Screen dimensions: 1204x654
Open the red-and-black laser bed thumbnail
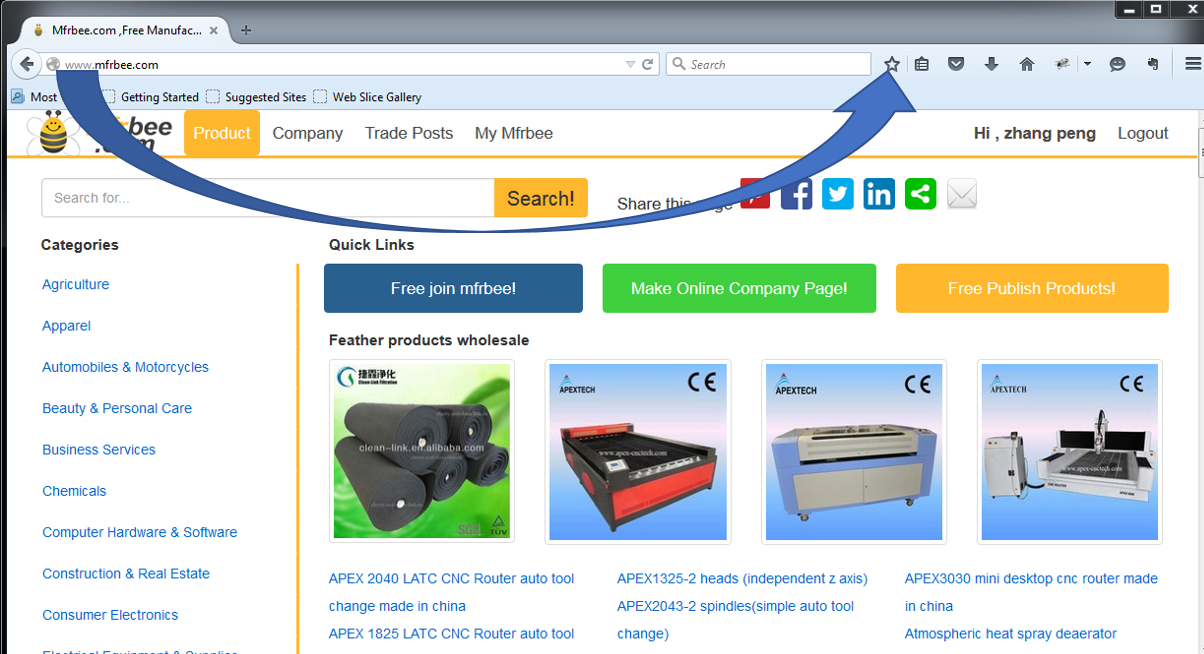[638, 452]
